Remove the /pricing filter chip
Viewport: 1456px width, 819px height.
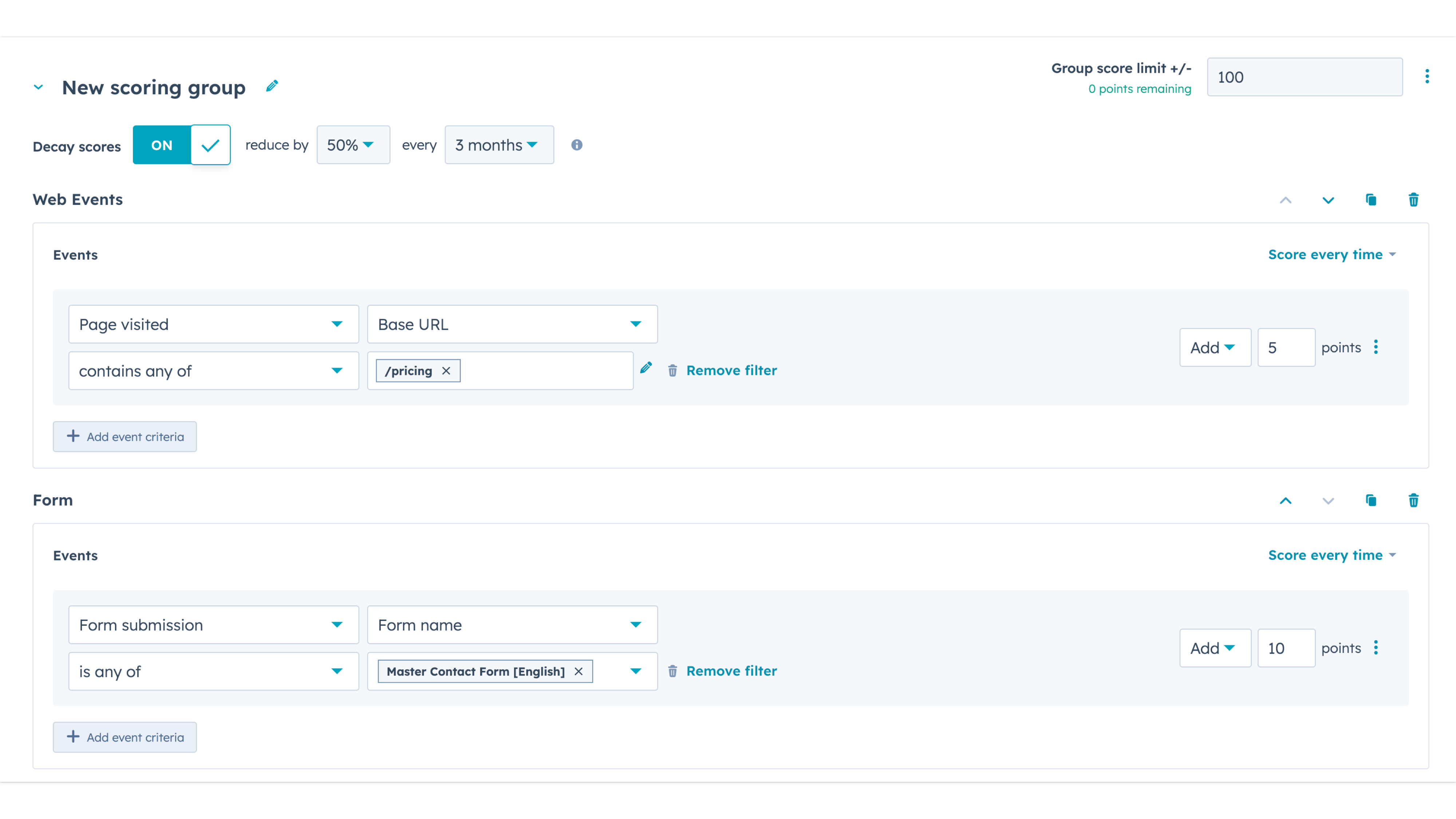click(446, 370)
